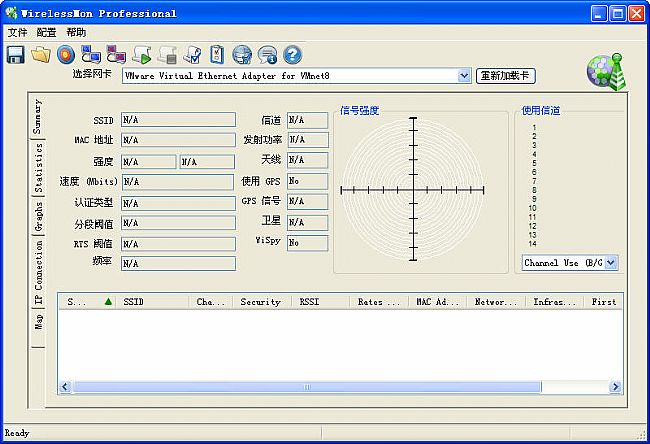Click the 天线 value field
The height and width of the screenshot is (444, 650).
click(x=308, y=160)
